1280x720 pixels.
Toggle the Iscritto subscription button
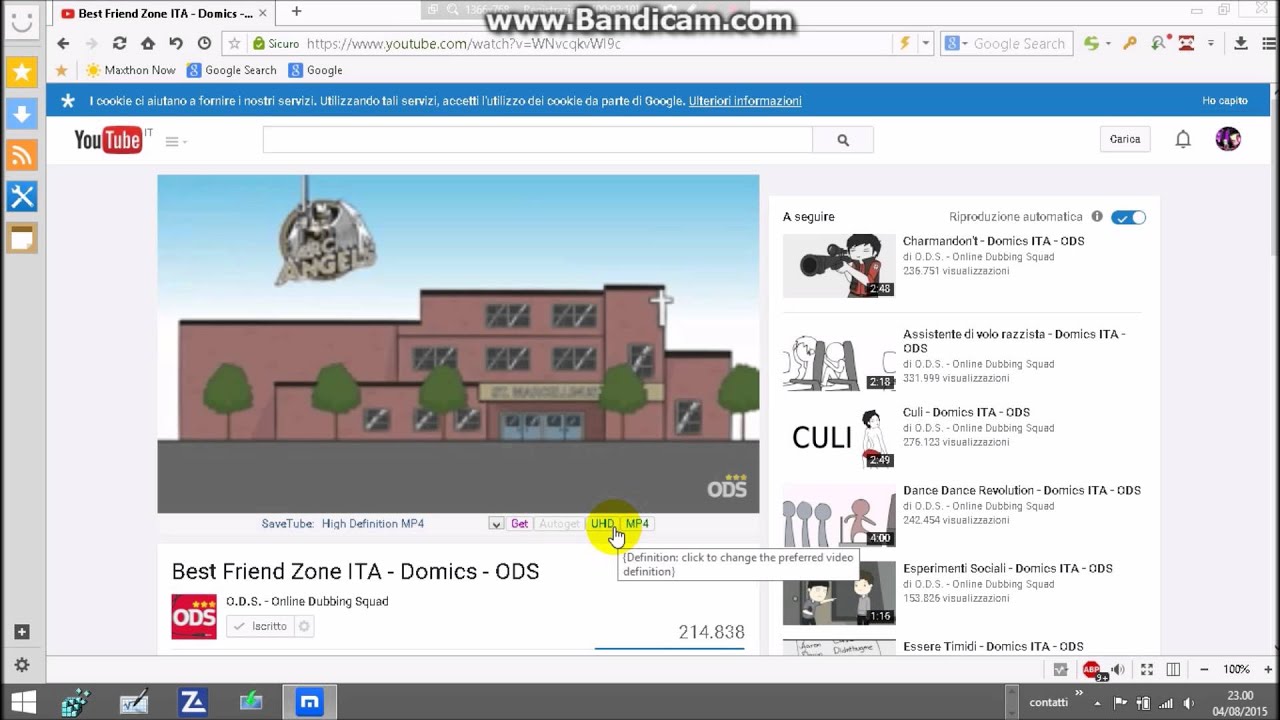point(259,626)
